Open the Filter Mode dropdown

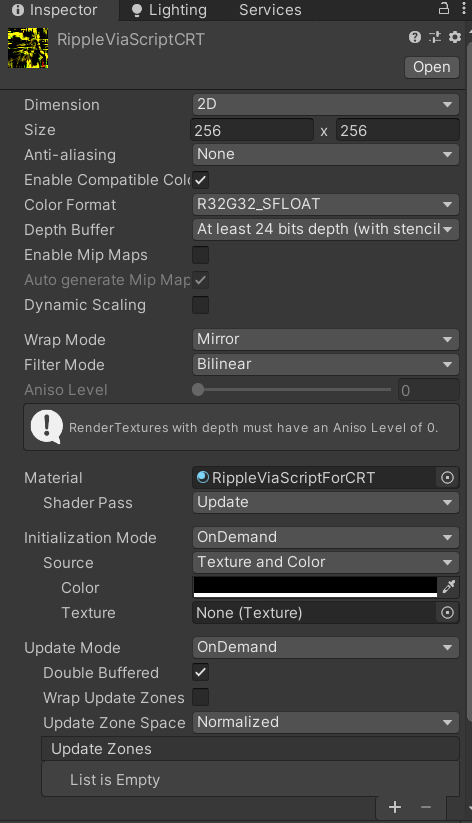click(x=326, y=364)
